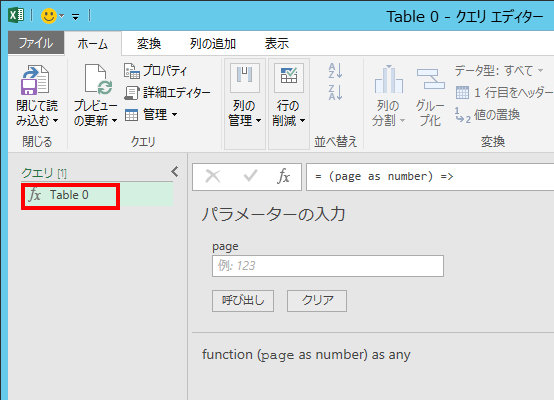The height and width of the screenshot is (400, 554).
Task: Sort descending with the Z-A icon
Action: 335,93
